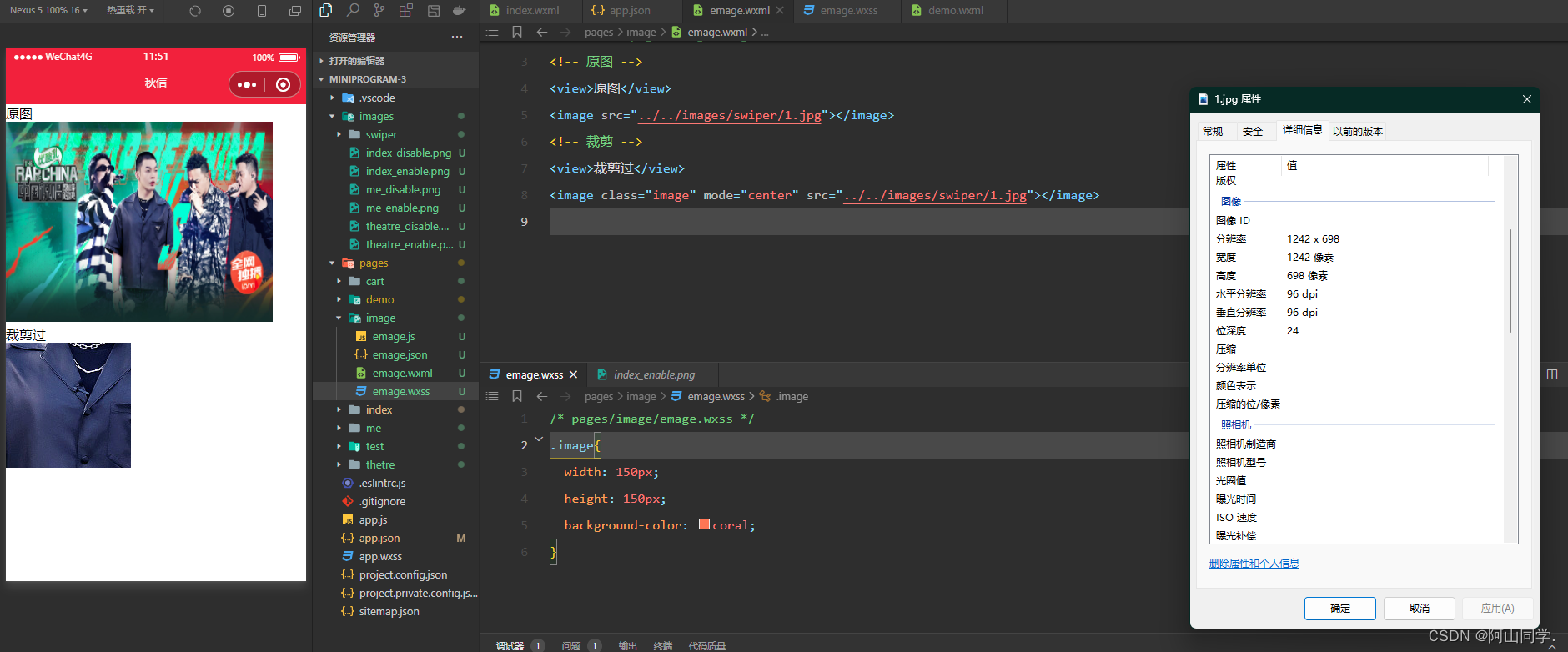Click the save layout icon in toolbar

click(433, 10)
